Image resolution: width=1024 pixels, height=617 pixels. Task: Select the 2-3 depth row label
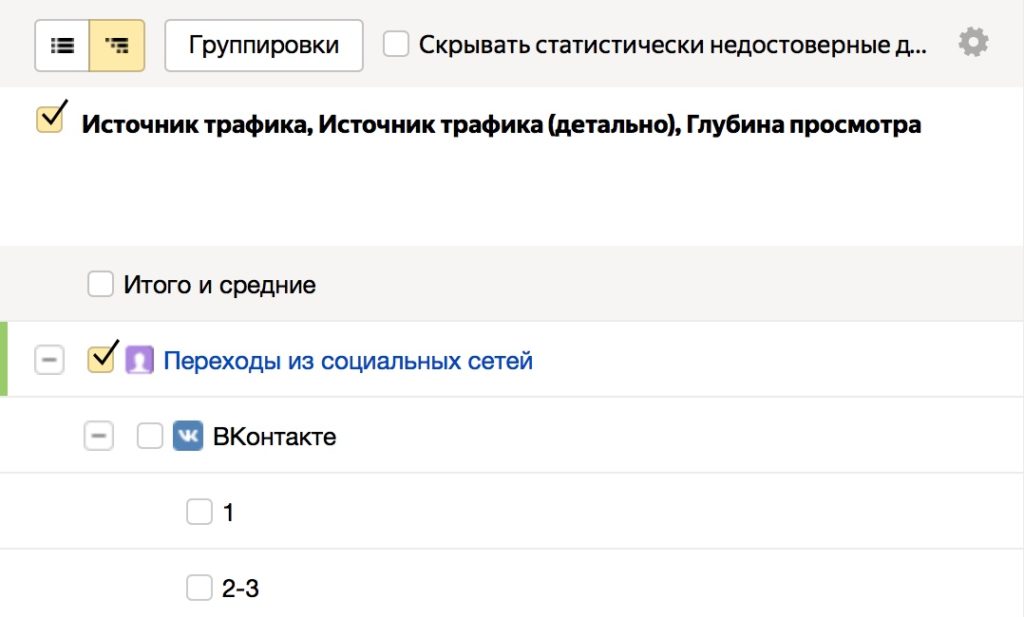[240, 588]
